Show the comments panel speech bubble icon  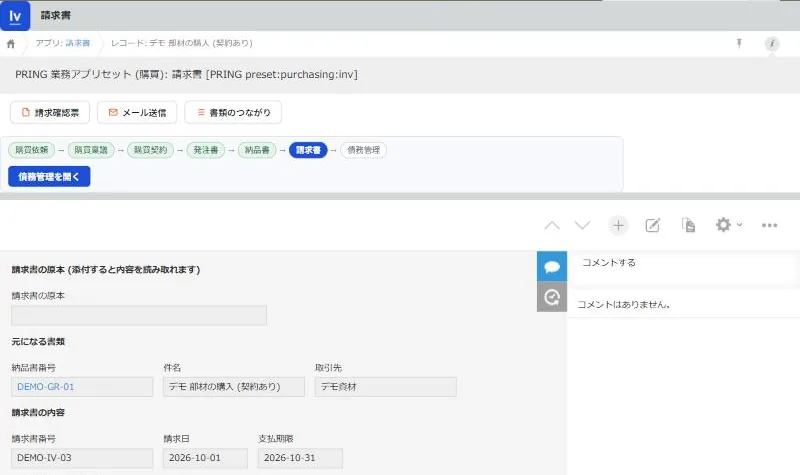coord(552,266)
